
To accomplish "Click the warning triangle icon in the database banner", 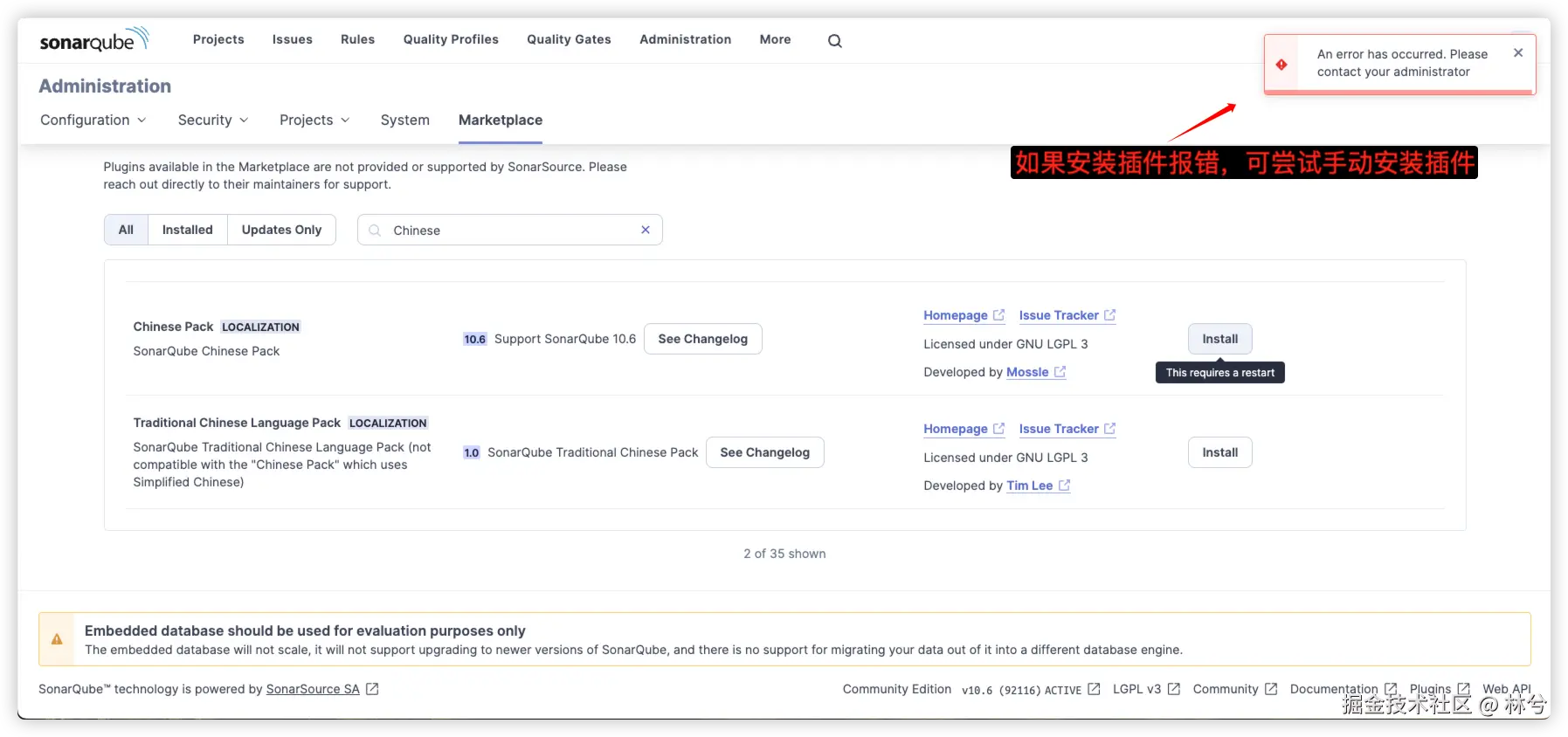I will (57, 639).
